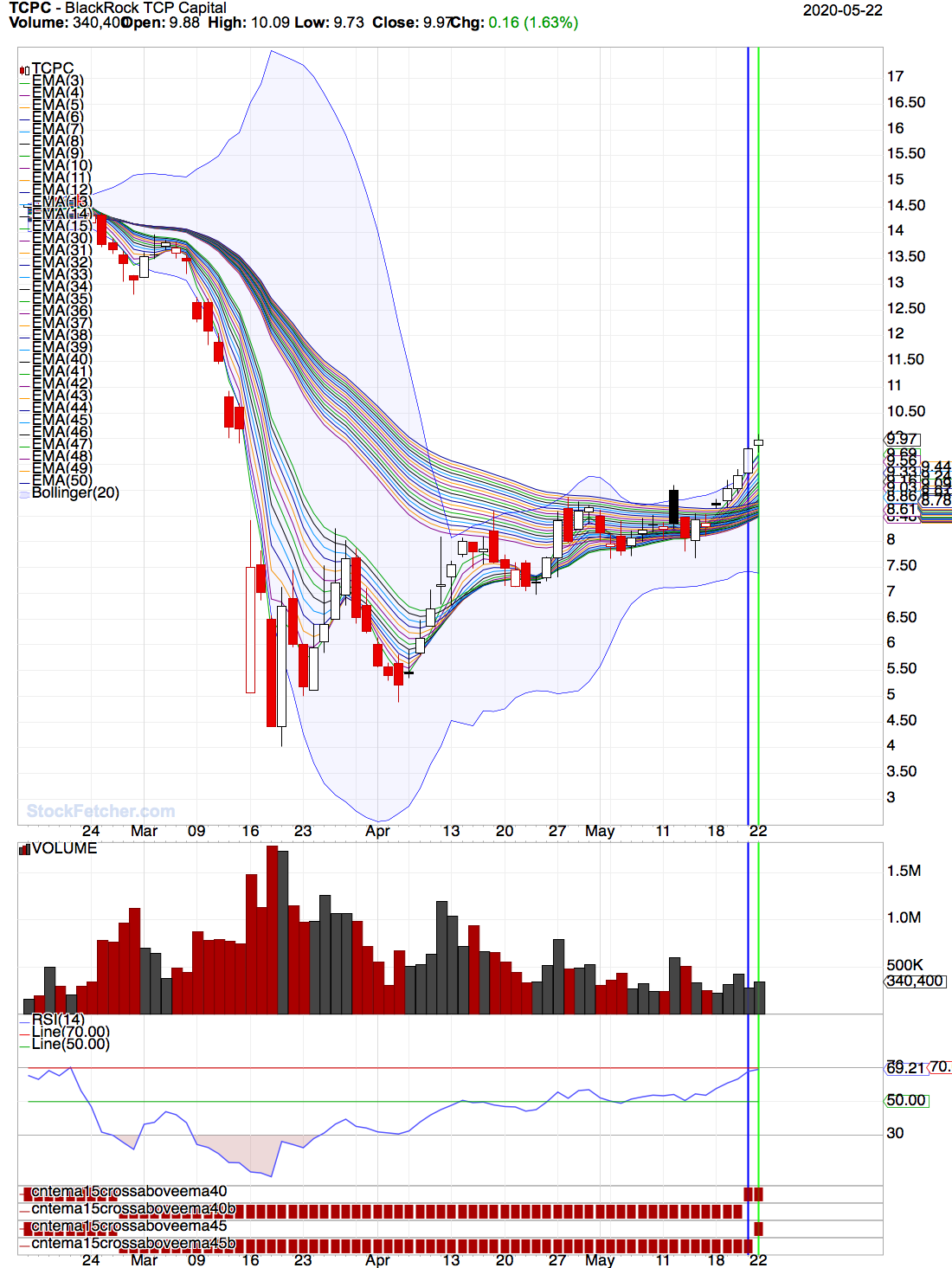Select the EMA(40) legend entry
Image resolution: width=952 pixels, height=1268 pixels.
55,359
